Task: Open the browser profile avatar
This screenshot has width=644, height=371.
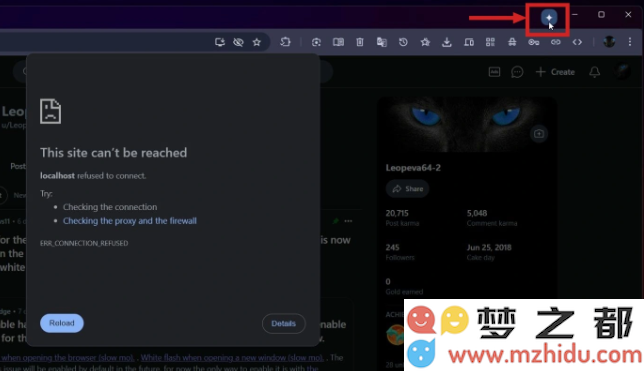Action: (x=609, y=41)
